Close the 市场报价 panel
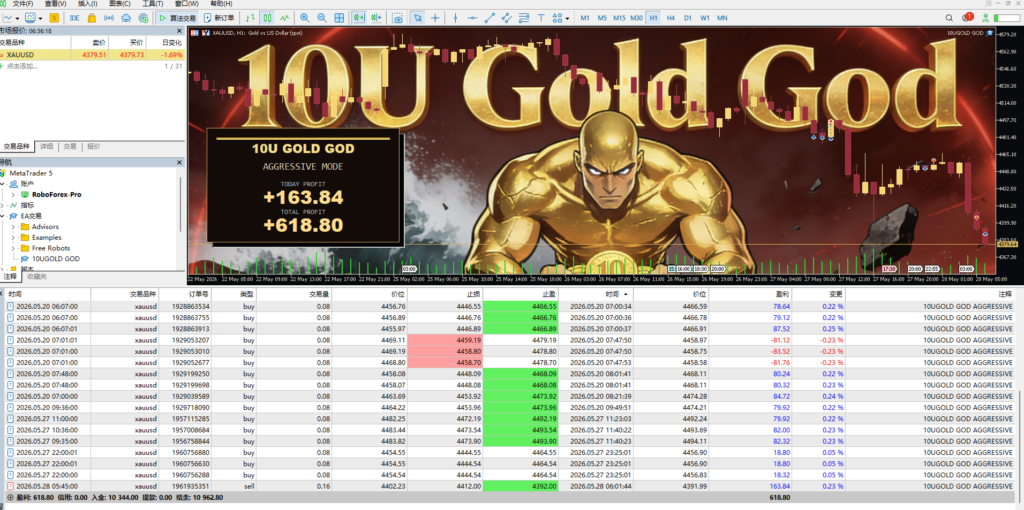This screenshot has height=510, width=1024. (180, 31)
